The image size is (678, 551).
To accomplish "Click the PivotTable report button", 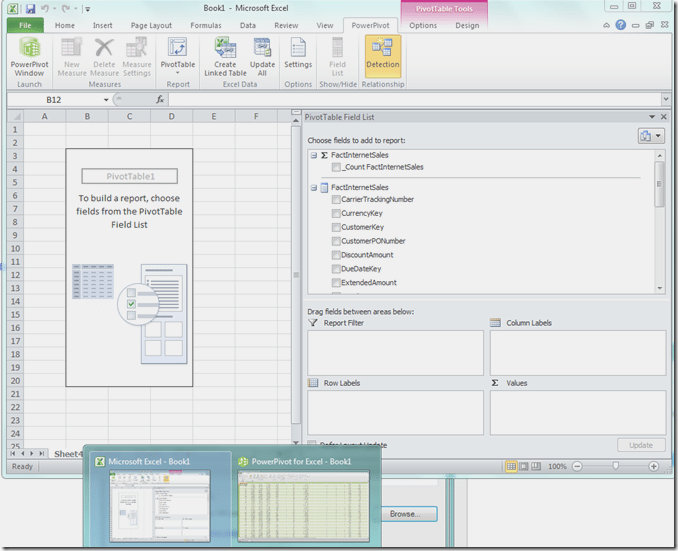I will click(x=178, y=54).
